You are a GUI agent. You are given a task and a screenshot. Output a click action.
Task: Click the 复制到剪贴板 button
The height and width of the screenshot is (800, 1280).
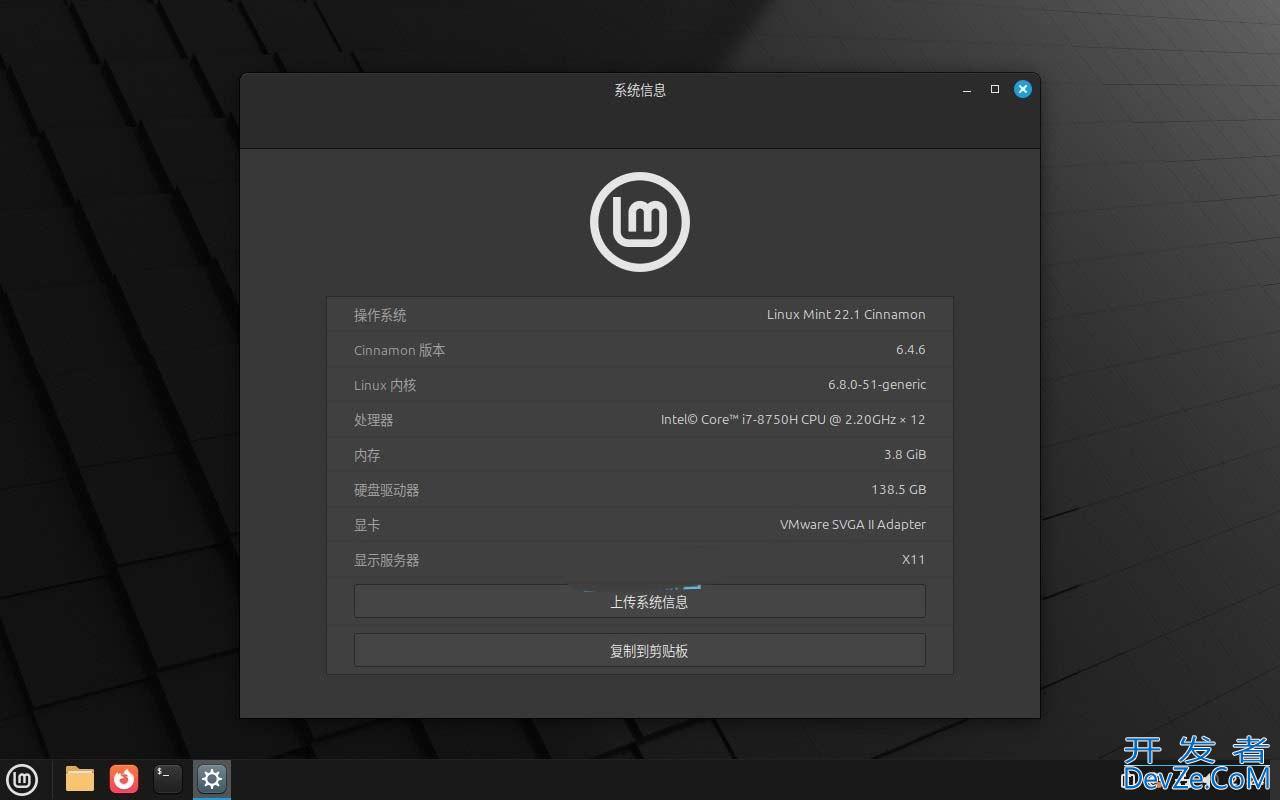click(640, 650)
